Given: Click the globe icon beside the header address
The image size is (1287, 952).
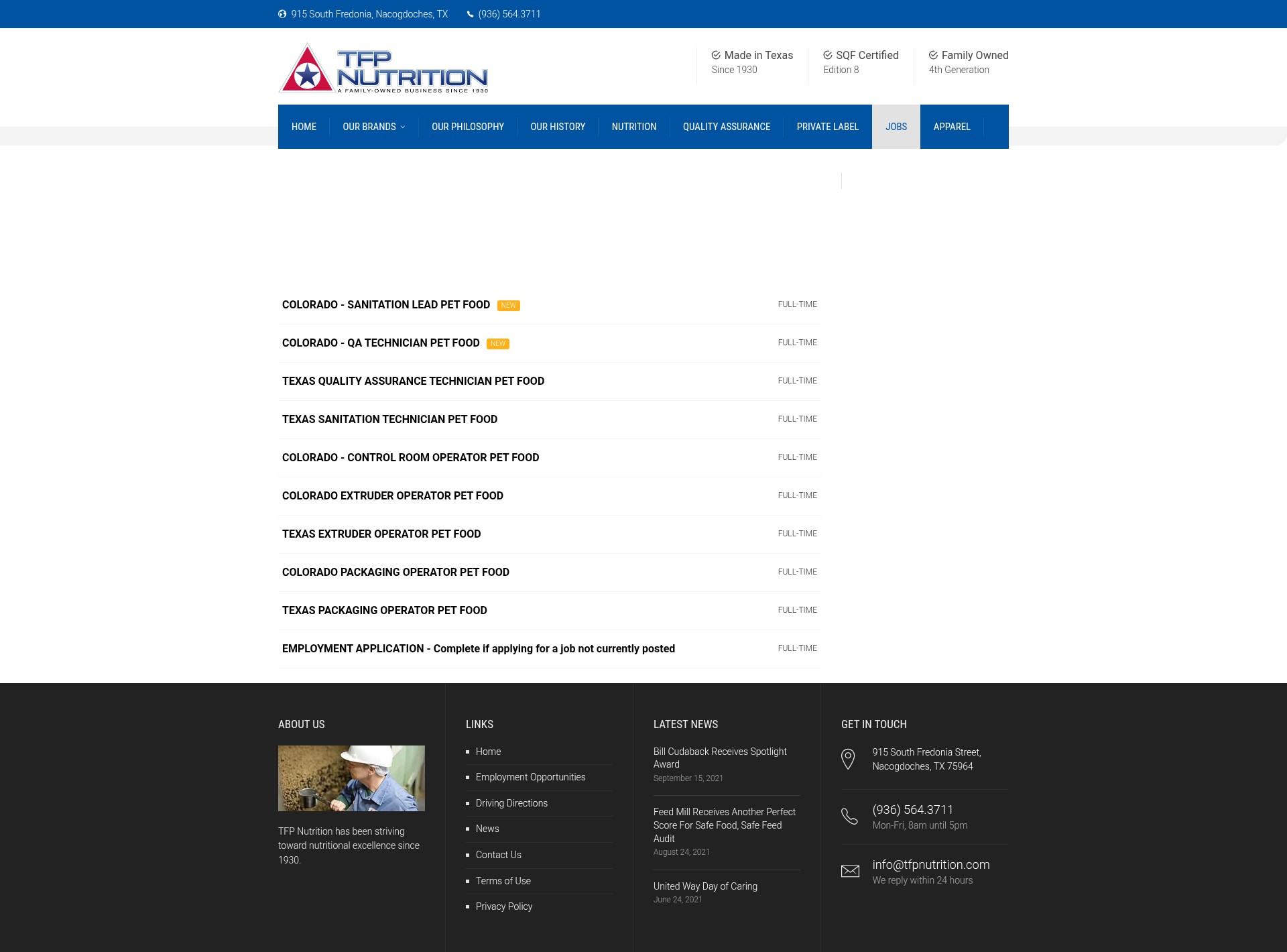Looking at the screenshot, I should pyautogui.click(x=282, y=14).
